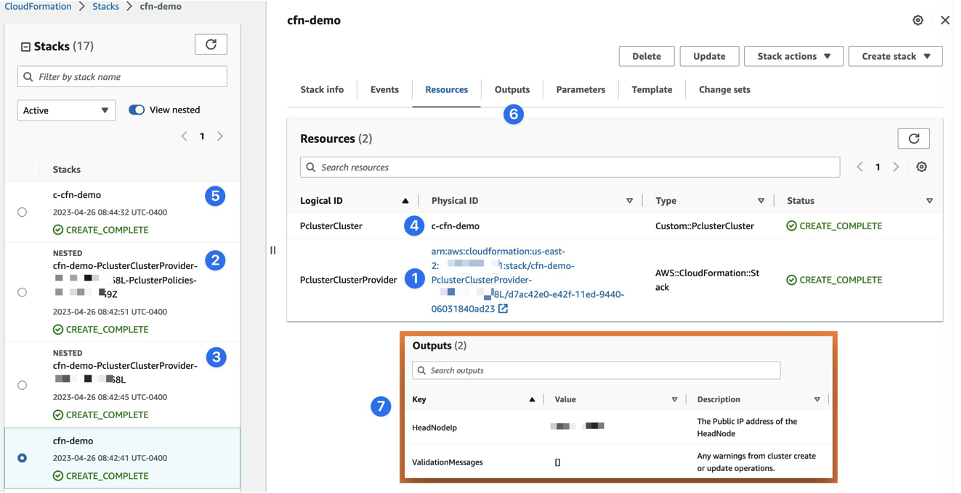Open the Active stack filter dropdown
The width and height of the screenshot is (961, 493).
pos(66,110)
